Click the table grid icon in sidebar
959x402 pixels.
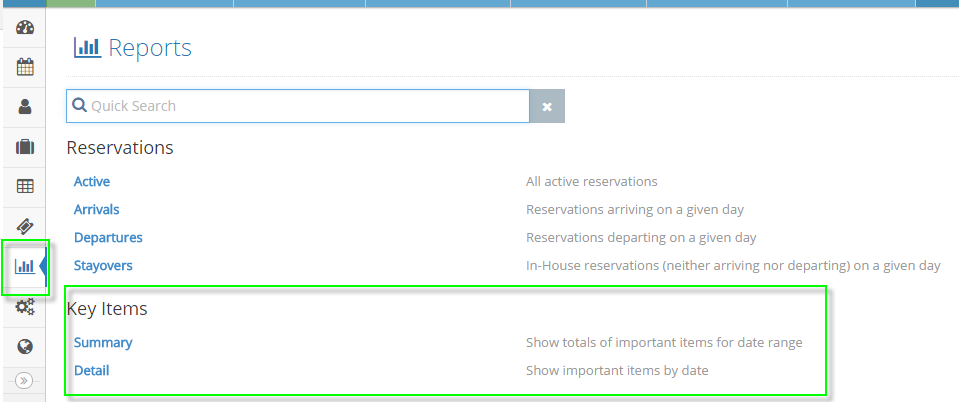25,186
